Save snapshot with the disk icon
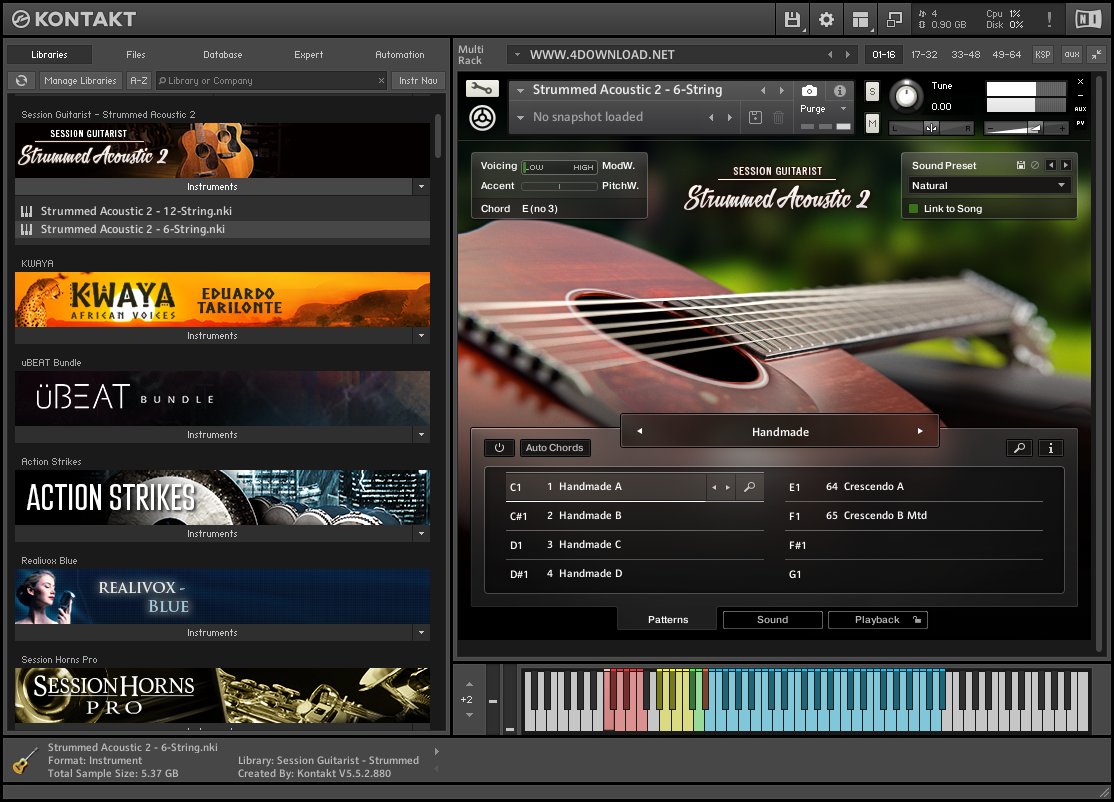The height and width of the screenshot is (802, 1114). pos(755,117)
